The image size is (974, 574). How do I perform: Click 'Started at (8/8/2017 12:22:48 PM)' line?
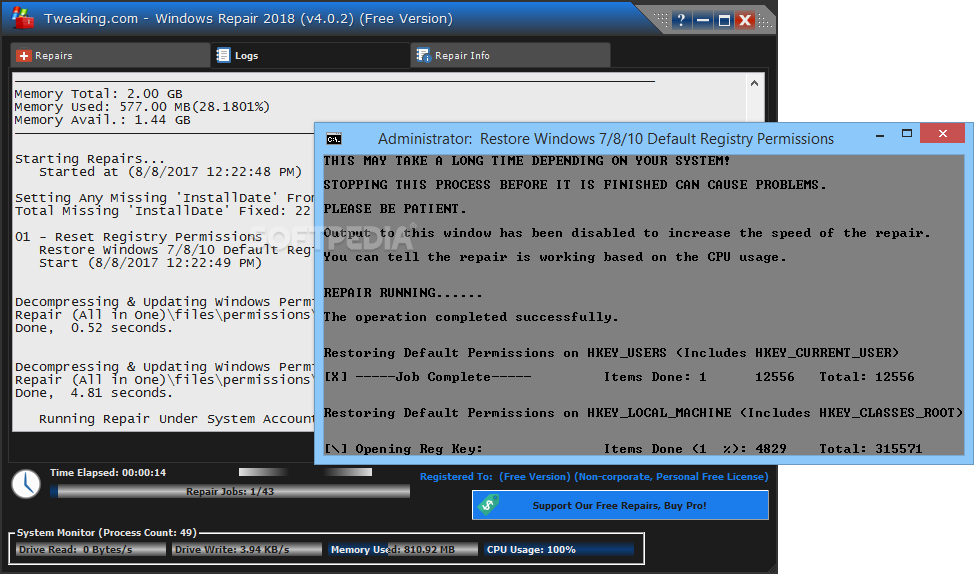[x=170, y=172]
